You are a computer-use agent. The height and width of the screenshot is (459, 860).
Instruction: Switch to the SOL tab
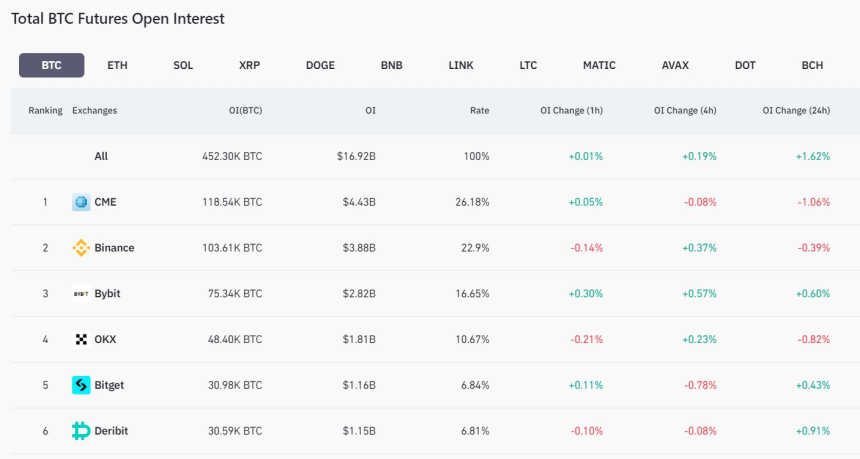[183, 65]
